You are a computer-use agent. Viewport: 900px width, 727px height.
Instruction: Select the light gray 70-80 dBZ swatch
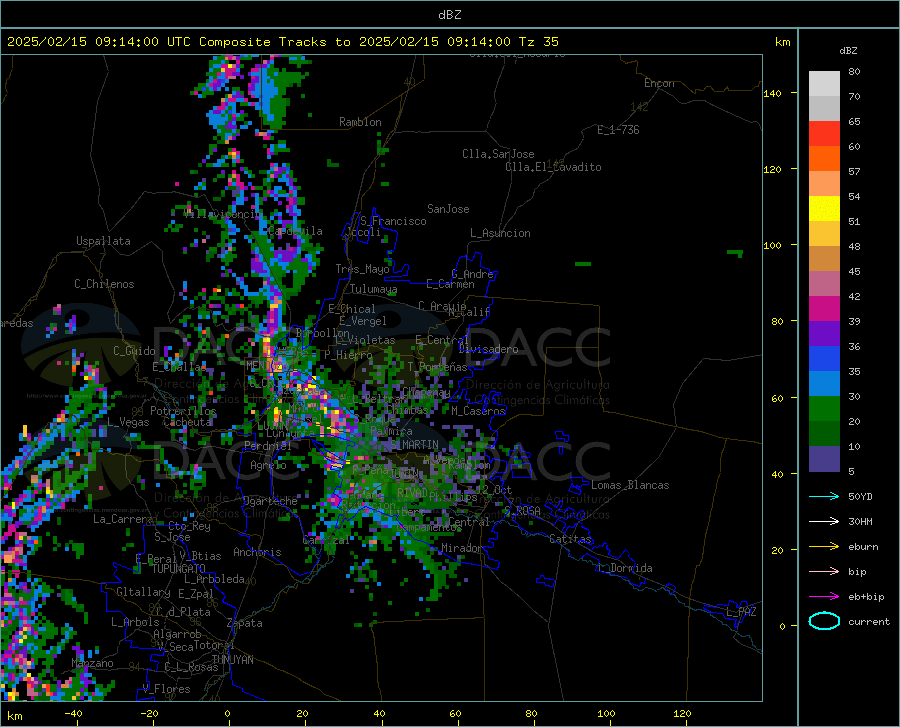(824, 84)
